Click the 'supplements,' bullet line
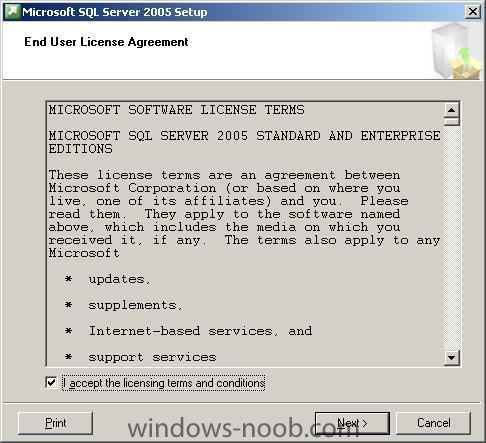Image resolution: width=486 pixels, height=443 pixels. (x=124, y=305)
